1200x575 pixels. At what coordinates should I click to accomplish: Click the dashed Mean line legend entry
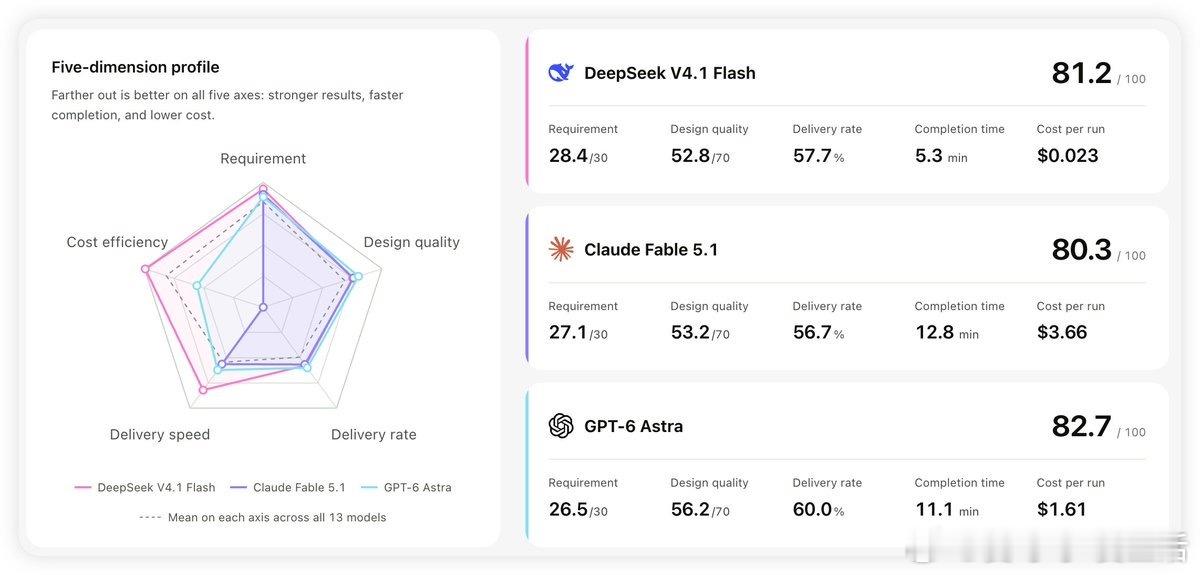263,518
